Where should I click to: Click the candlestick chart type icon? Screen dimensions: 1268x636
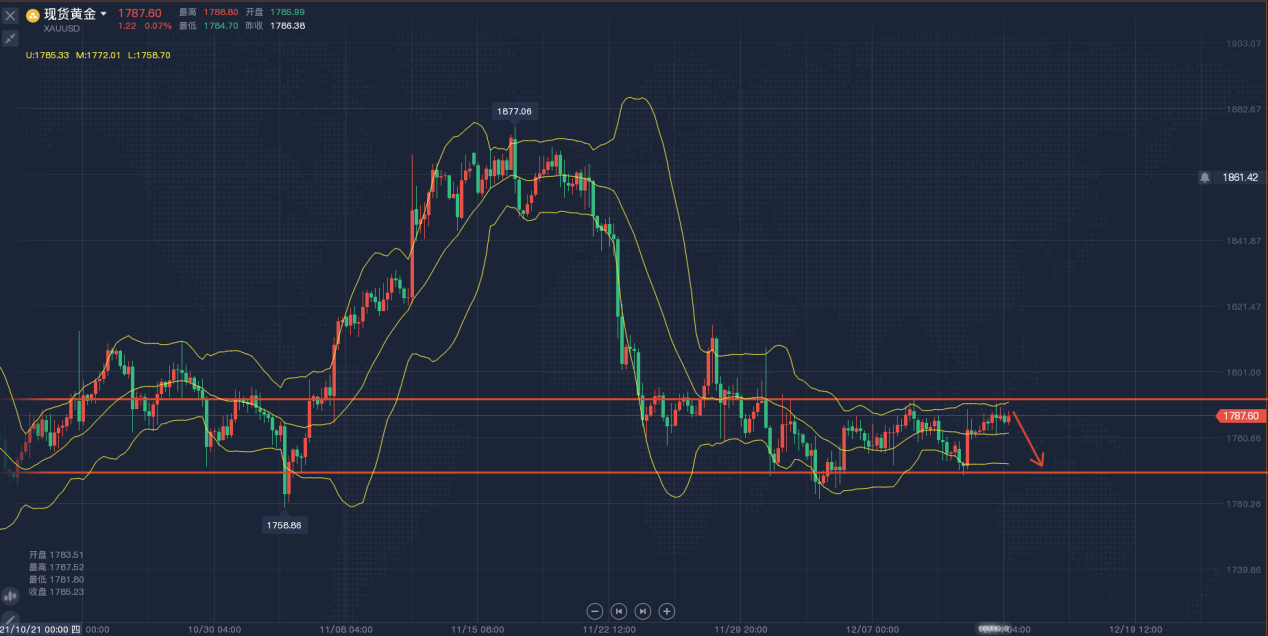coord(10,594)
